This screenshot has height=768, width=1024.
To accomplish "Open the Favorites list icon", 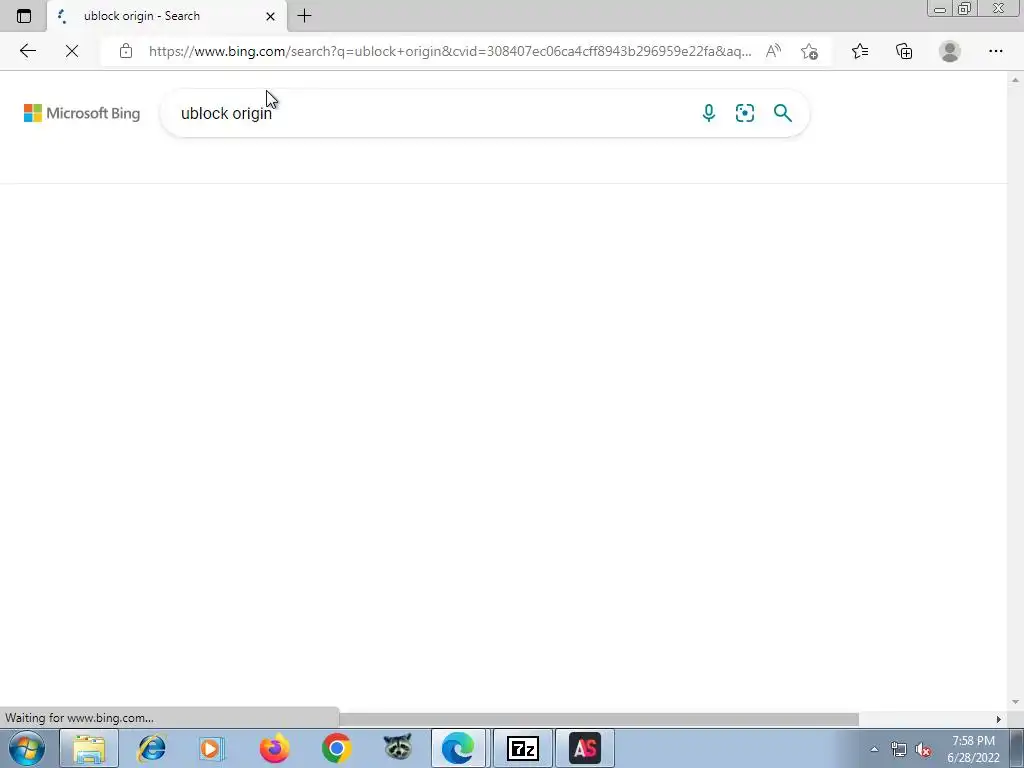I will pos(860,51).
